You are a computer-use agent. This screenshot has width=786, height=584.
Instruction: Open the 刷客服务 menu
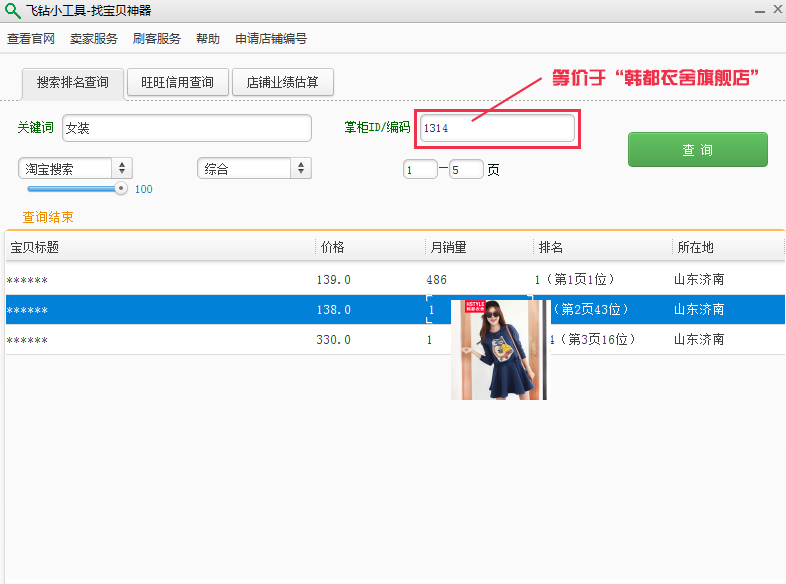156,39
